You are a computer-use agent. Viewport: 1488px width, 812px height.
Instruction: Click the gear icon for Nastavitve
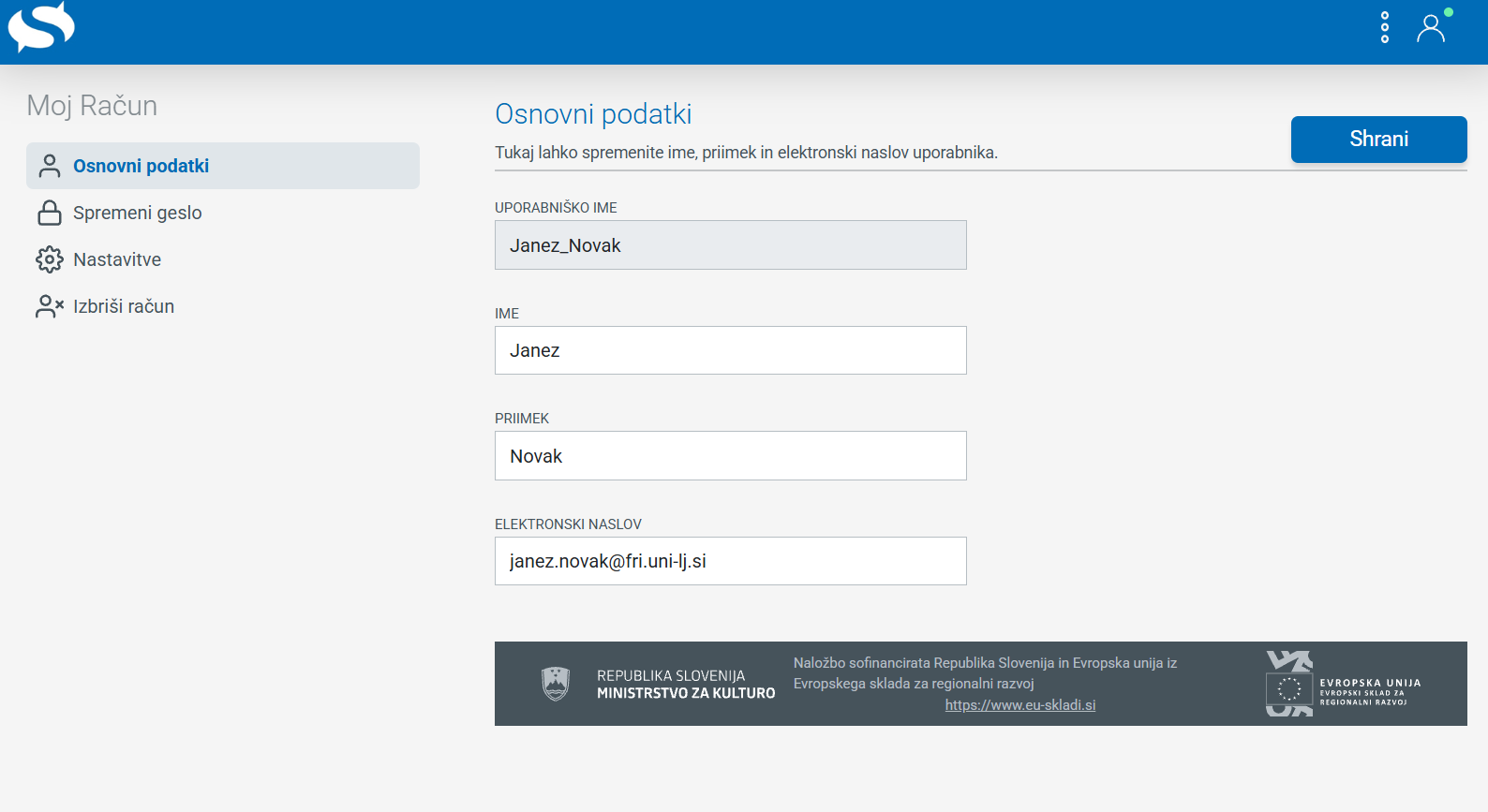(x=50, y=259)
